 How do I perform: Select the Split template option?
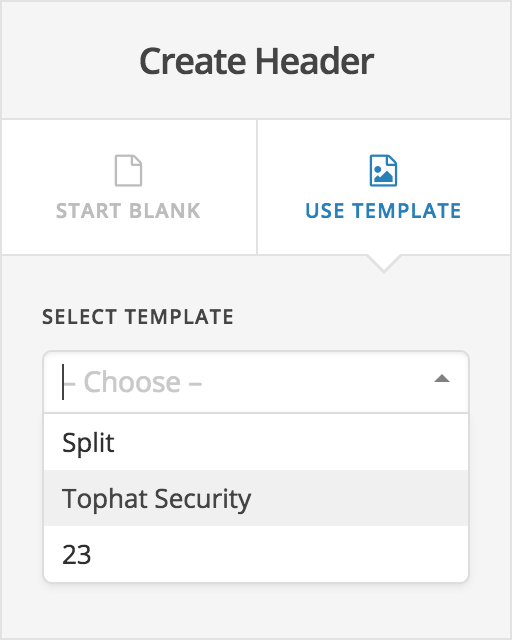pos(256,442)
